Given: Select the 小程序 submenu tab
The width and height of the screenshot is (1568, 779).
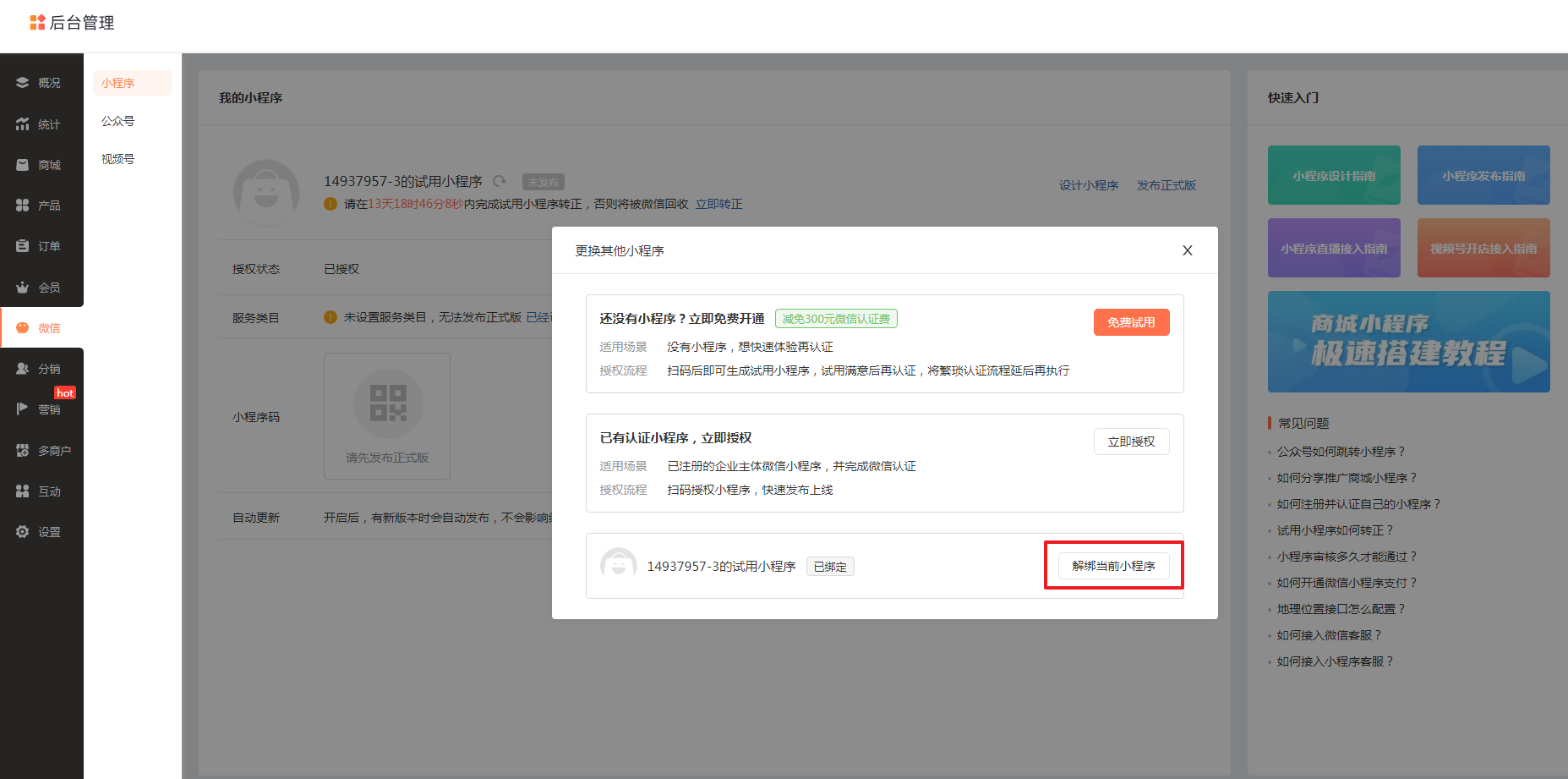Looking at the screenshot, I should [x=118, y=83].
